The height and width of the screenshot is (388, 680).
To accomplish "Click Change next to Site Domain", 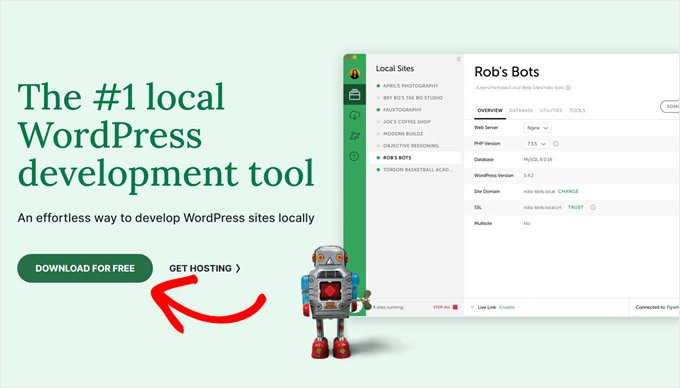I will pos(568,191).
